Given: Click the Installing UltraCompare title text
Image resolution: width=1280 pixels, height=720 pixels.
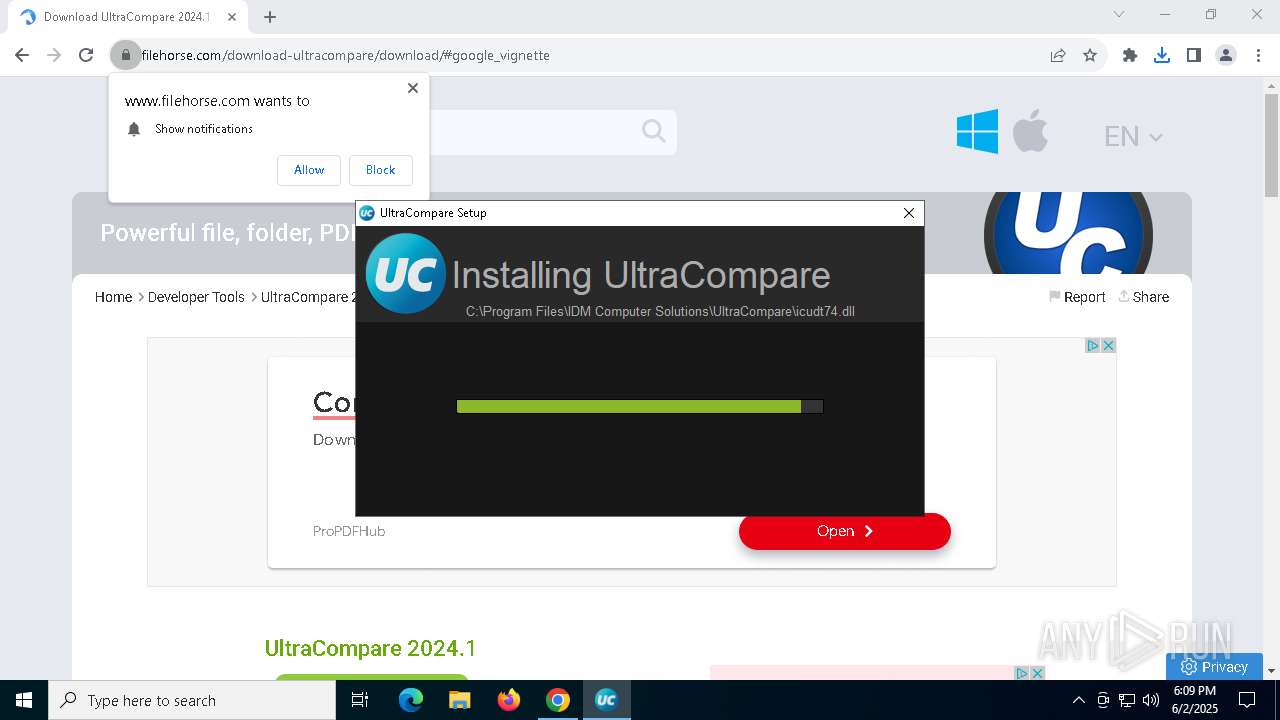Looking at the screenshot, I should [x=641, y=275].
